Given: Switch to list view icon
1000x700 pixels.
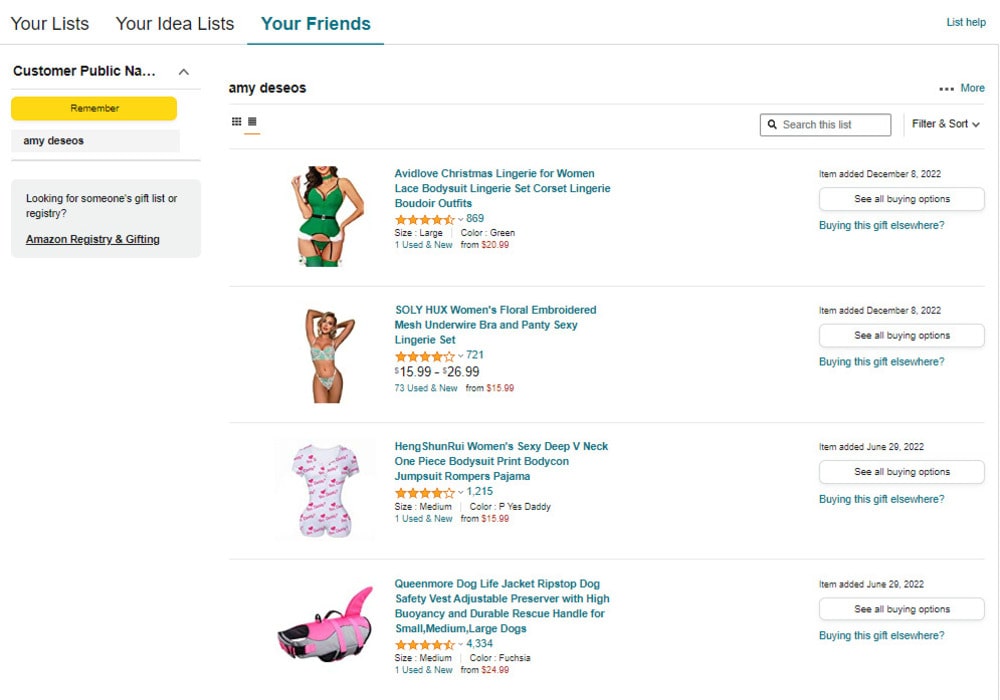Looking at the screenshot, I should 252,122.
